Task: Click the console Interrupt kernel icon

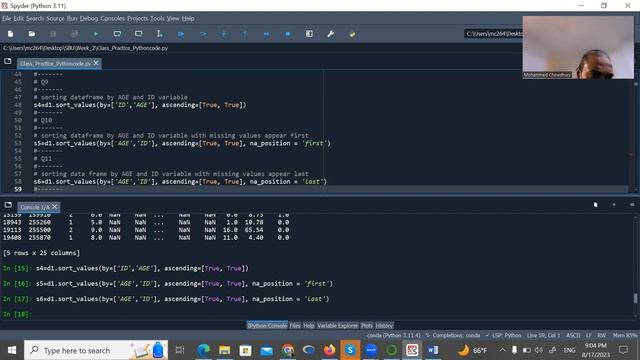Action: [614, 204]
